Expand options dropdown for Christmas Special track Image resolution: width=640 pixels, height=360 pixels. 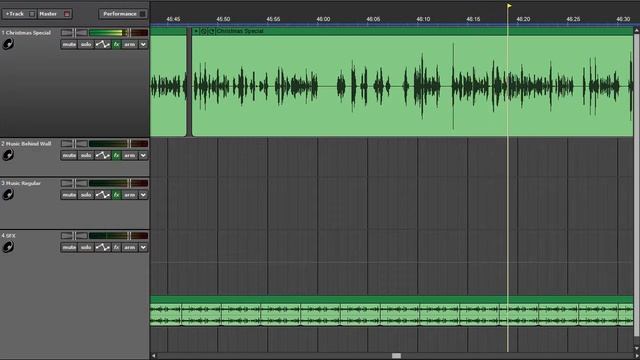point(143,44)
